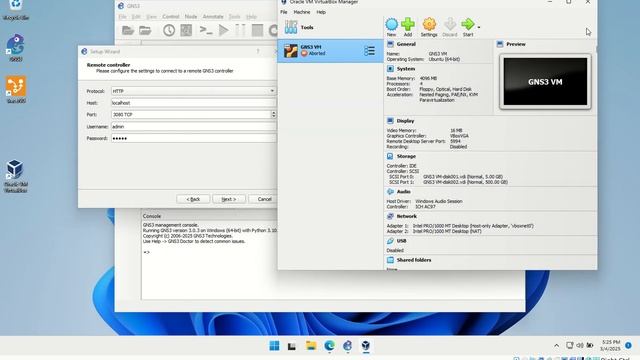Click the Display section header in VirtualBox details
The image size is (640, 360).
405,121
